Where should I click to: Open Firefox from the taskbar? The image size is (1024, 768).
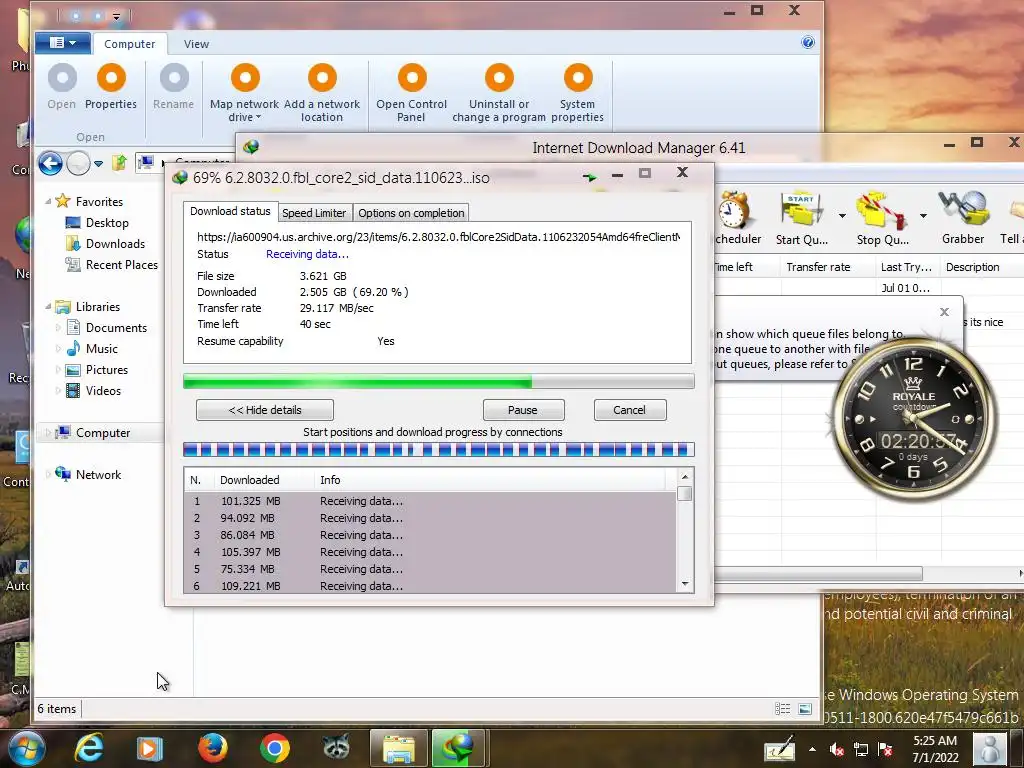point(213,748)
